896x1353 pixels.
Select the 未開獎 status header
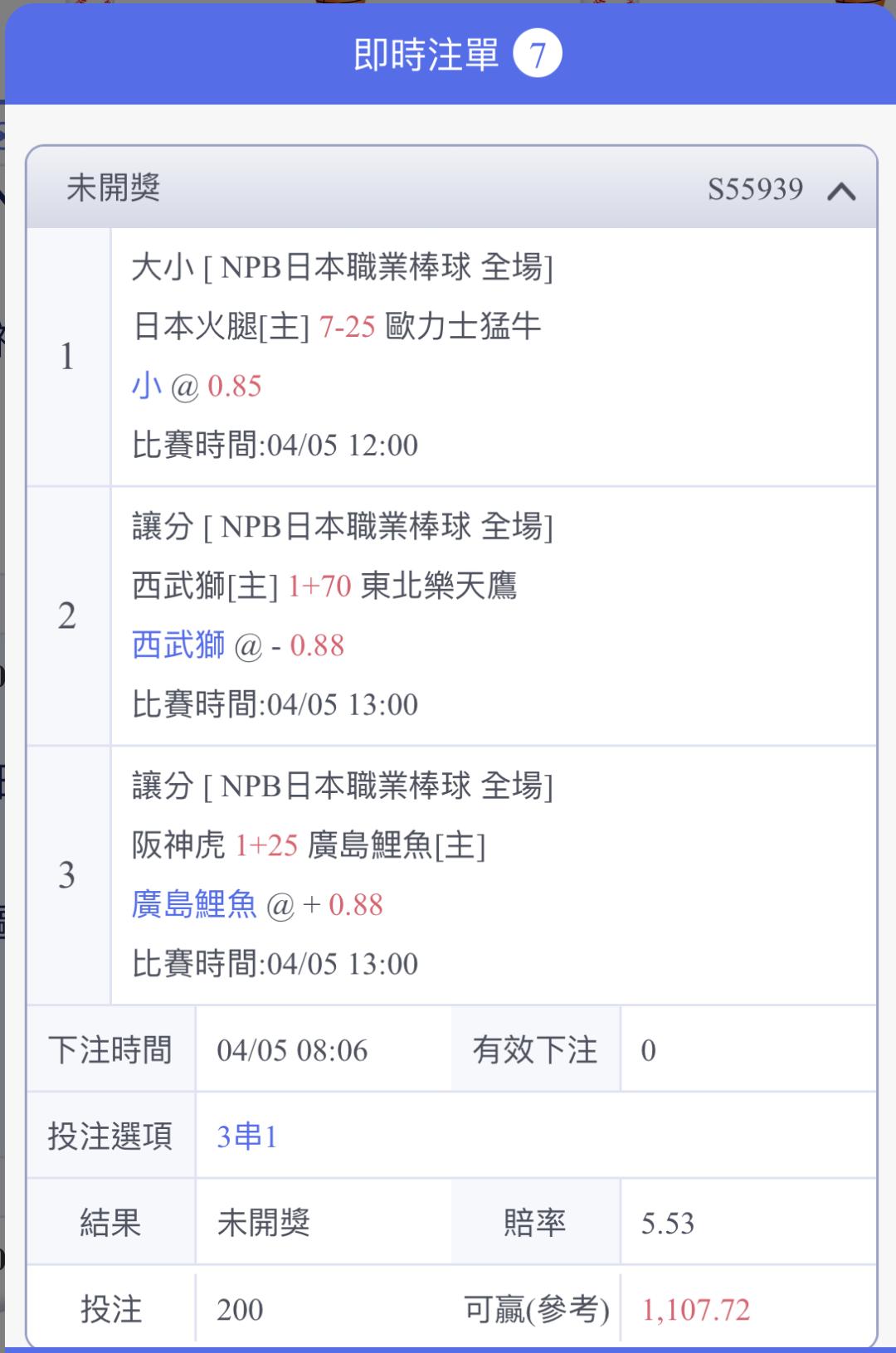point(114,188)
